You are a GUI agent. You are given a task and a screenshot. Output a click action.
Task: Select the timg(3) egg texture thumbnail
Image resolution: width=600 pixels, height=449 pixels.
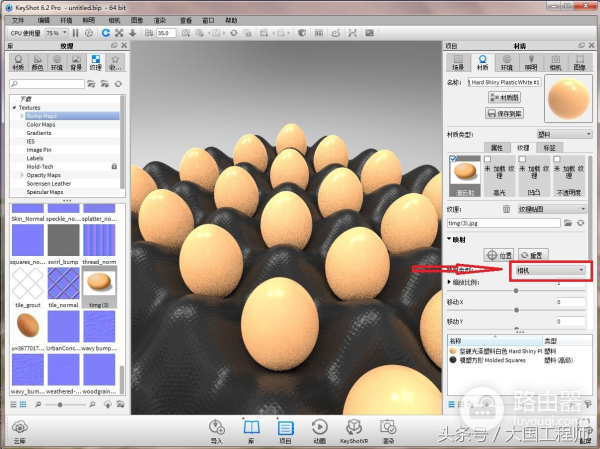(x=99, y=287)
